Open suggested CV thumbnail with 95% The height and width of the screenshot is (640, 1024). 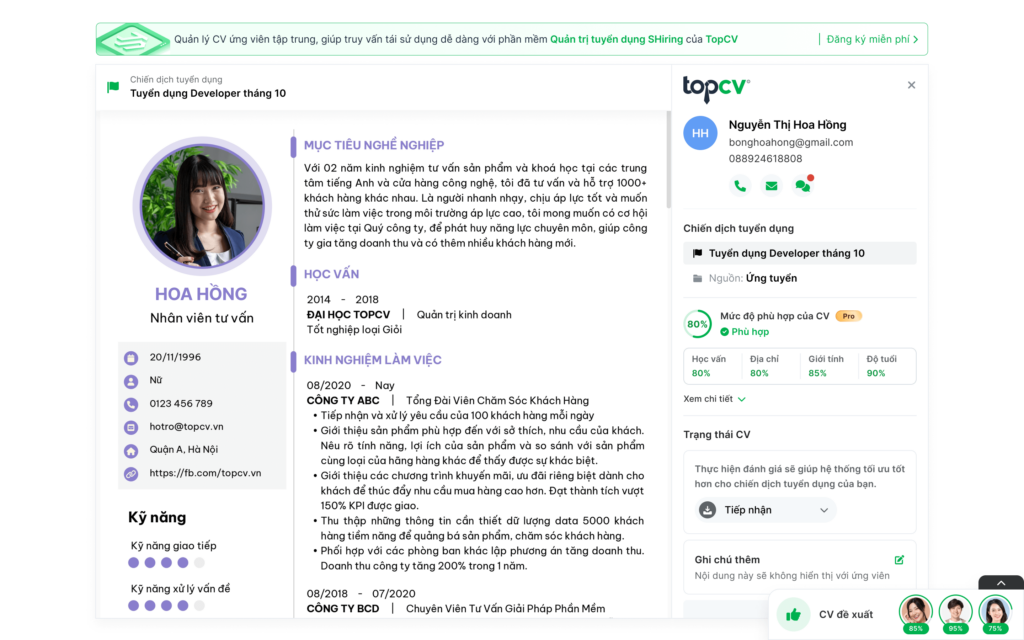point(955,614)
